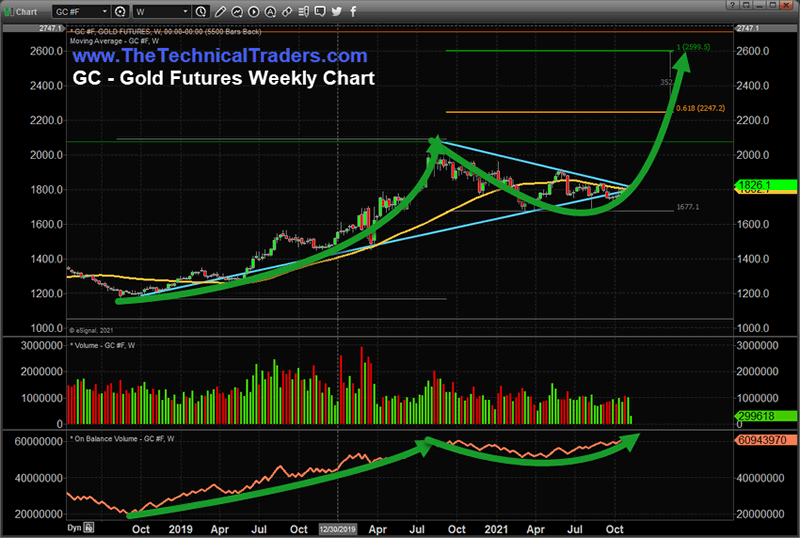
Task: Click 40000000 on right OBV axis
Action: pyautogui.click(x=760, y=478)
